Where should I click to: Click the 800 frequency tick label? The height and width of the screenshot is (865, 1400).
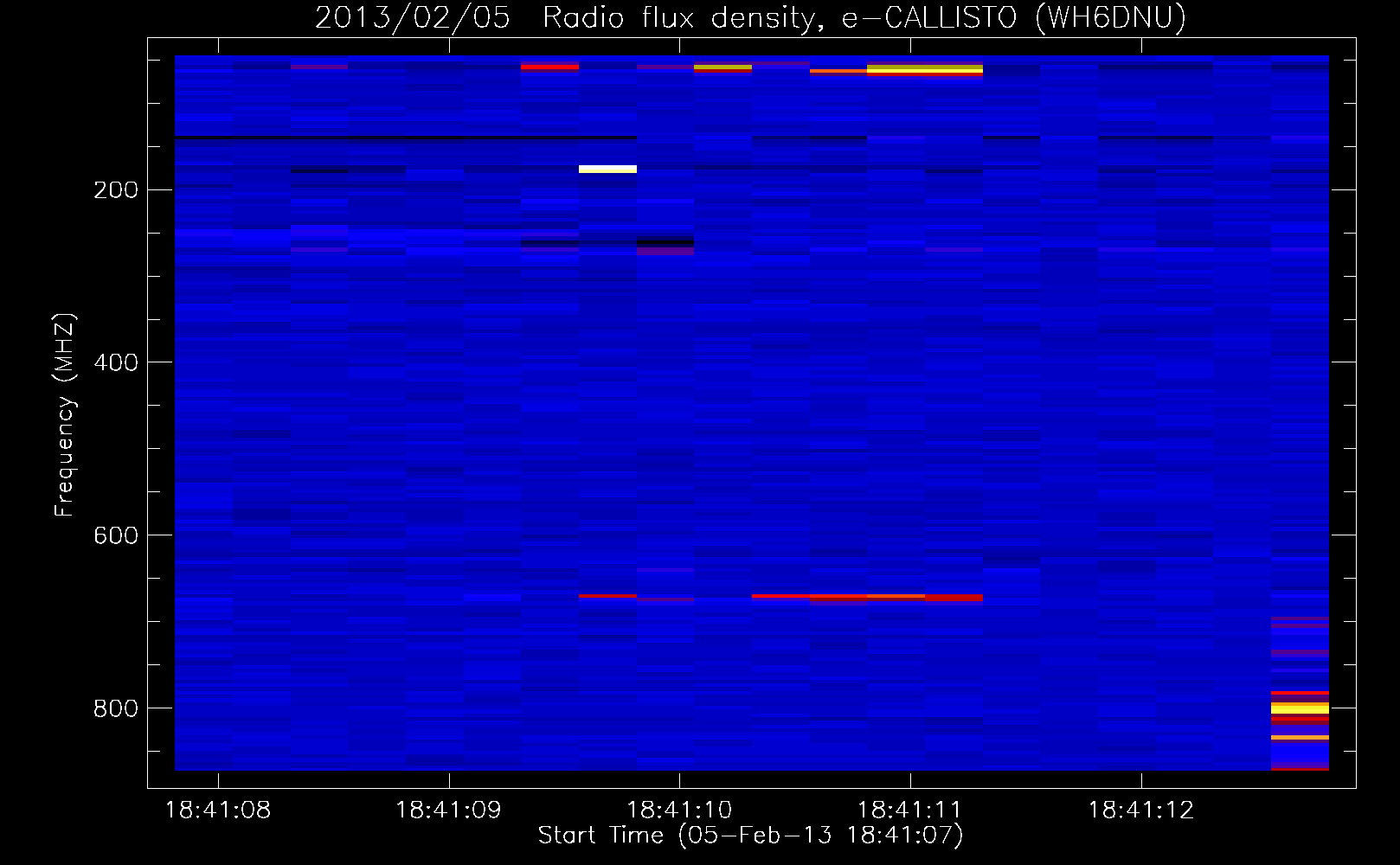point(116,708)
